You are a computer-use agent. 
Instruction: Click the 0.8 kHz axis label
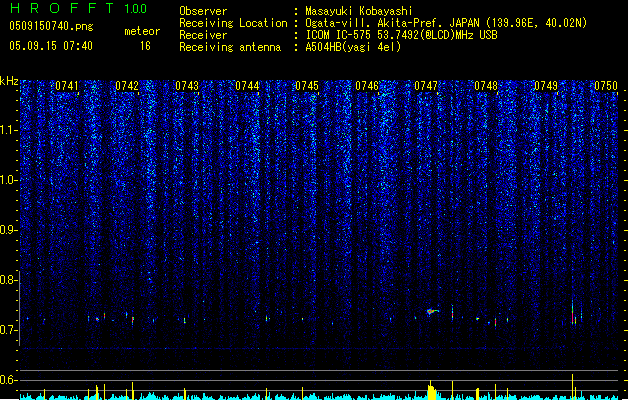9,280
